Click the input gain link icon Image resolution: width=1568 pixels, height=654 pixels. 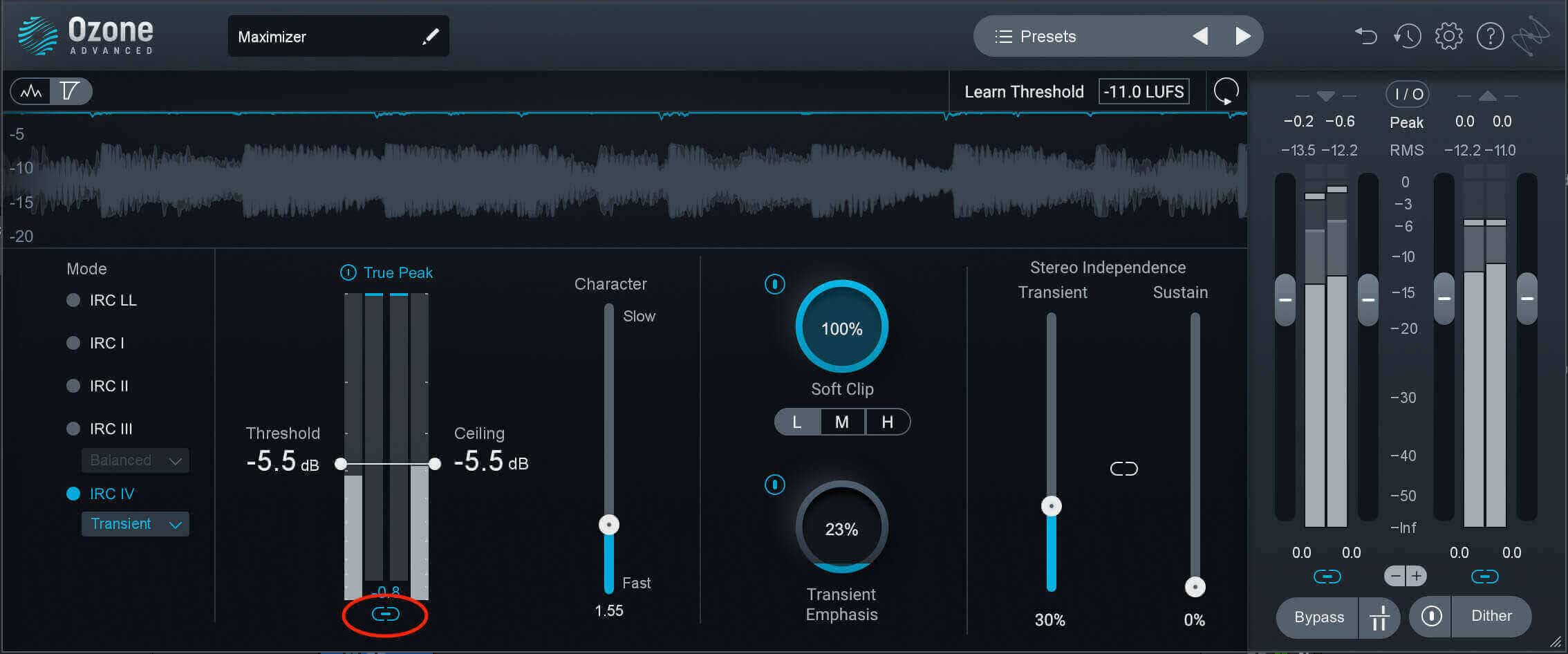pos(1327,577)
